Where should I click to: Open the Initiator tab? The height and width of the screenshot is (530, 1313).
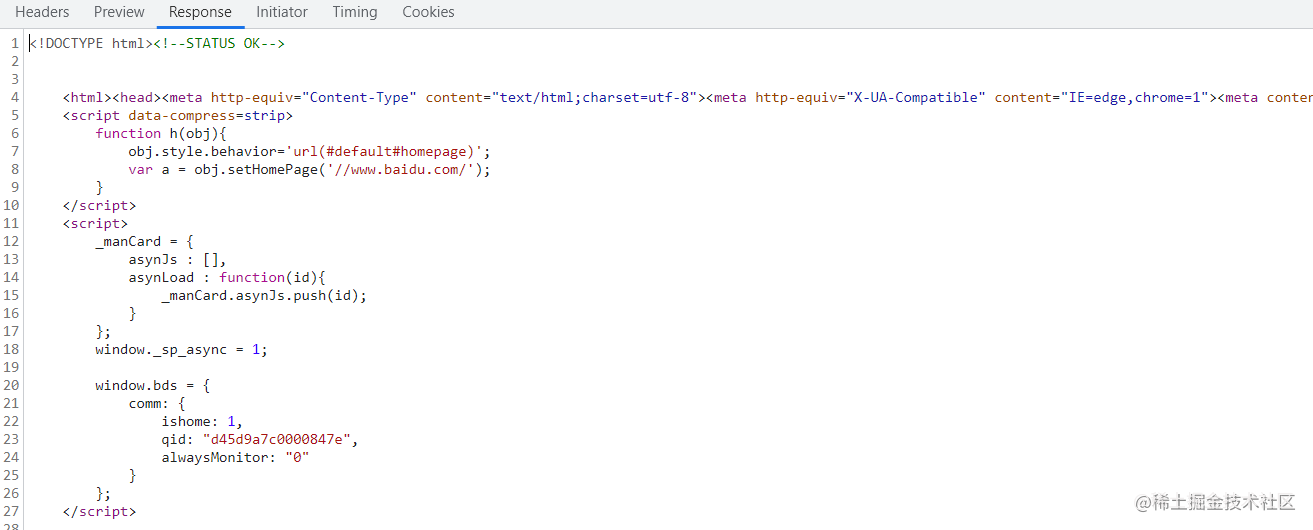[x=282, y=13]
